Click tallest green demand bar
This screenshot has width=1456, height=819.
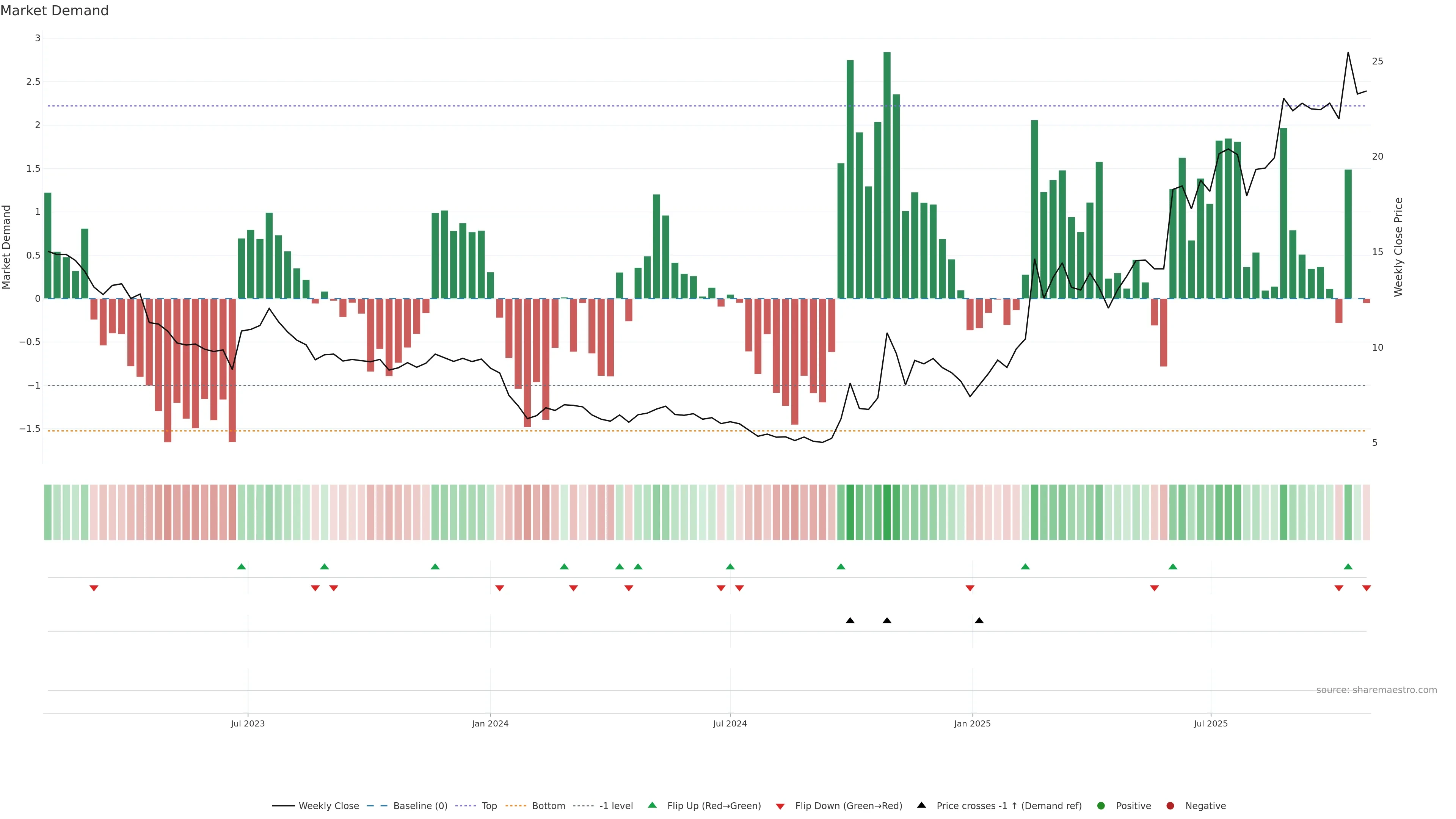tap(887, 175)
